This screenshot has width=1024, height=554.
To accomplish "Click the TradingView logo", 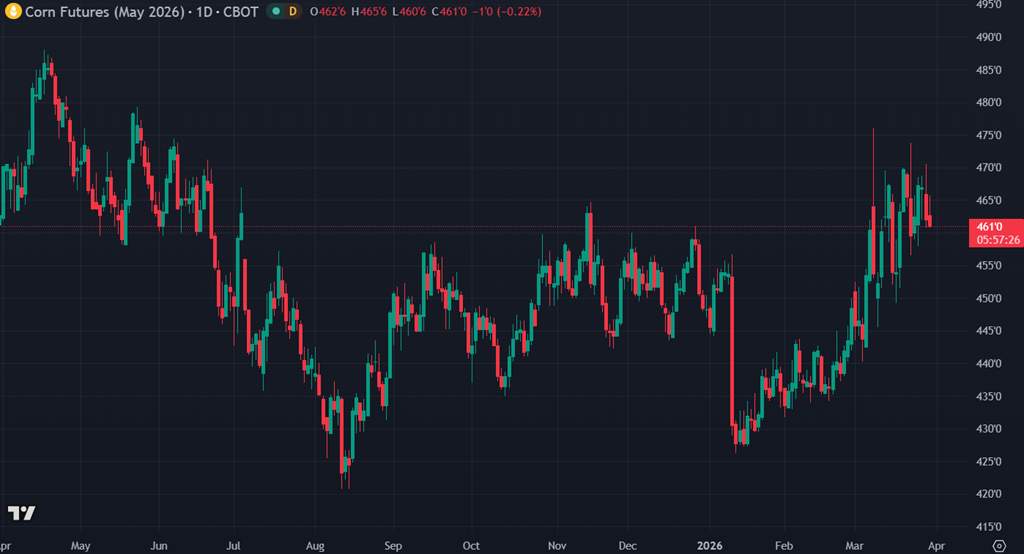I will tap(22, 513).
